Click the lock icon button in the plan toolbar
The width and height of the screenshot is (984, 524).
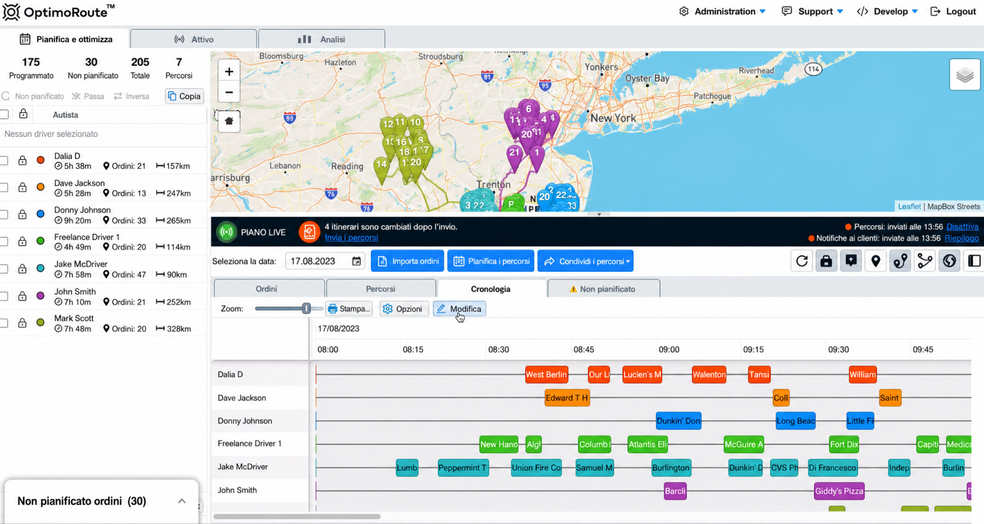pos(826,261)
